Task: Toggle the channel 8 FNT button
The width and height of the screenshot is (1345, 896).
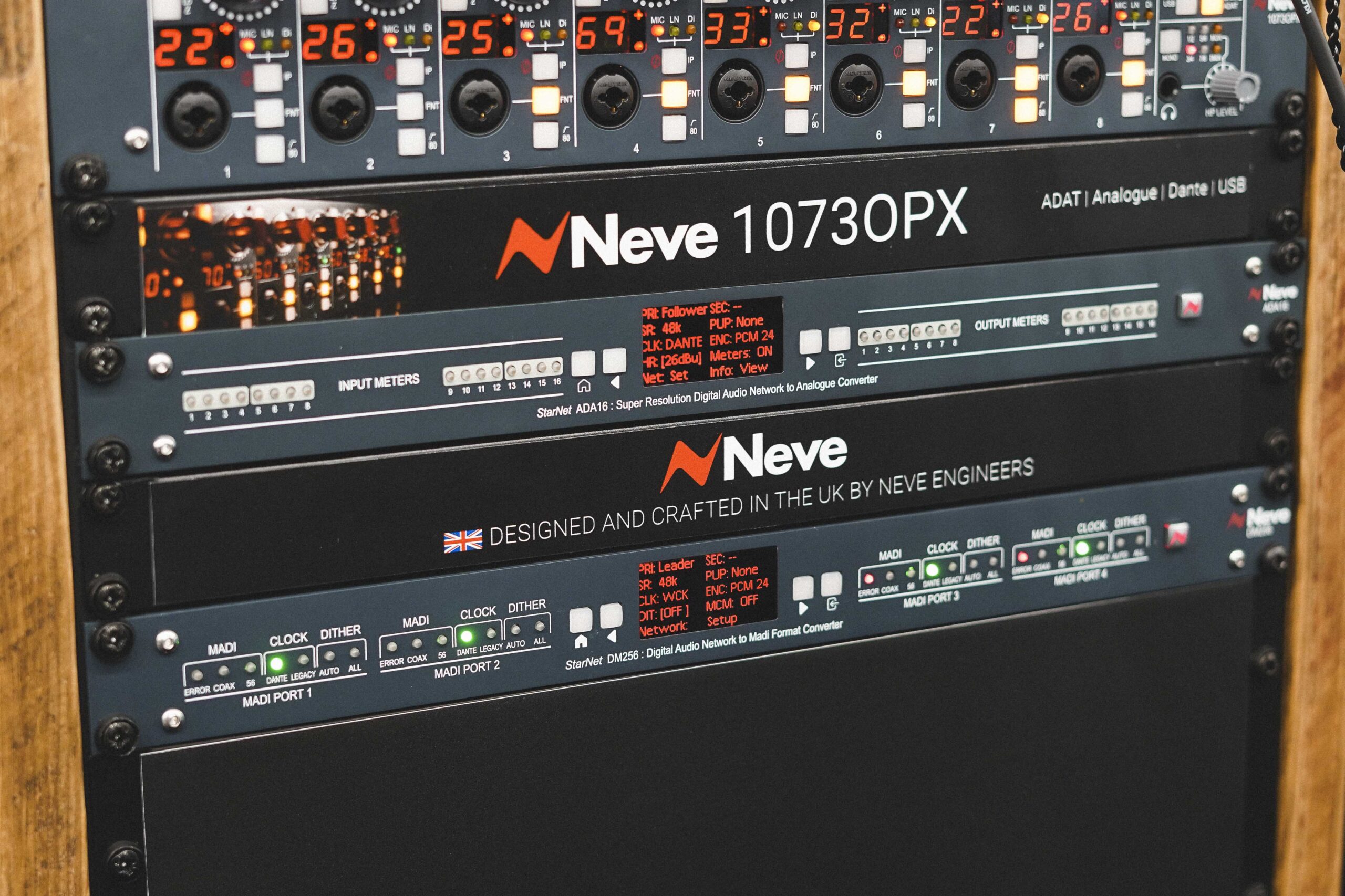Action: tap(1133, 73)
